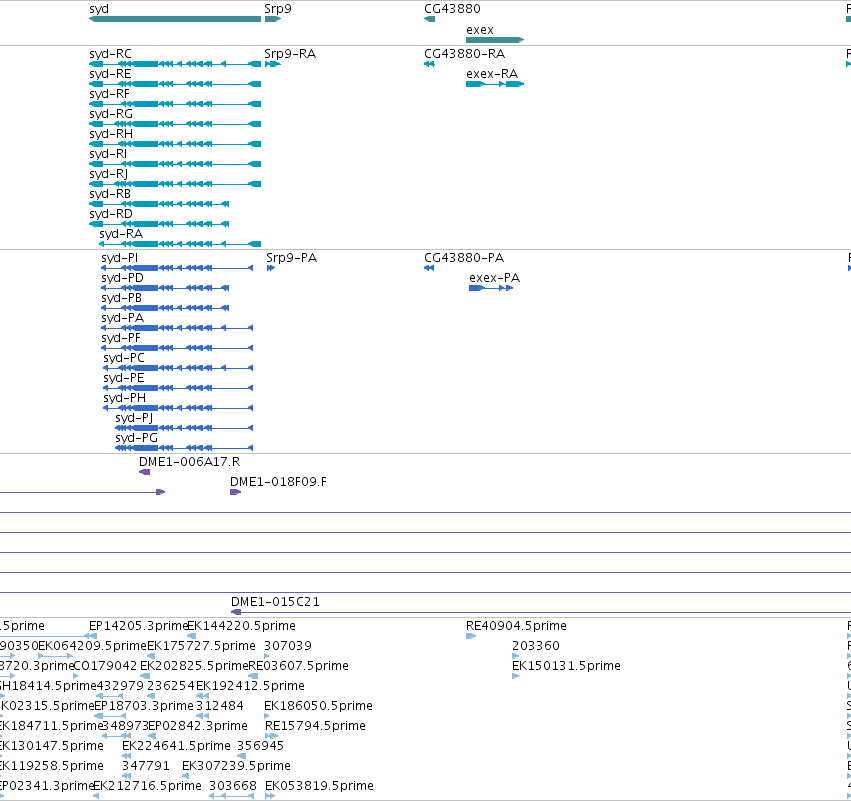Click the syd-PF protein label
Viewport: 851px width, 801px height.
point(121,338)
